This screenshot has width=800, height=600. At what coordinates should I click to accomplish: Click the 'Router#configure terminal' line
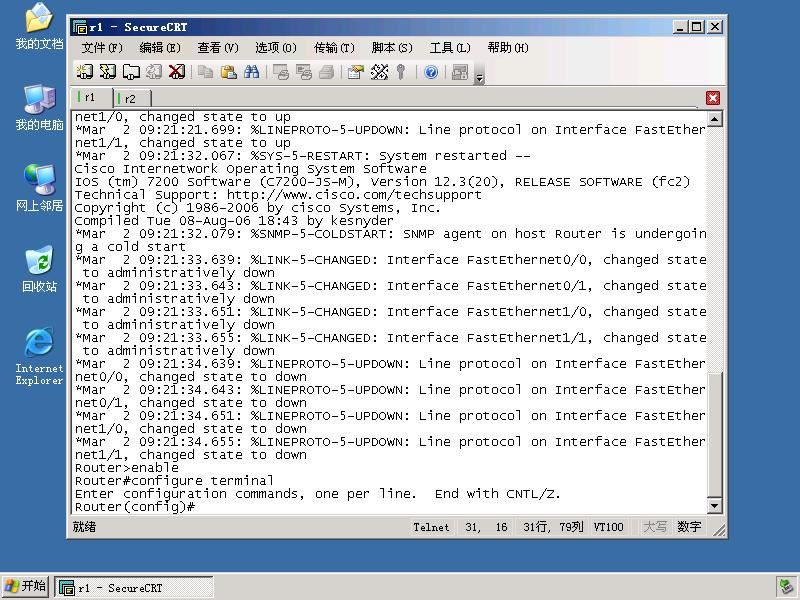[174, 481]
